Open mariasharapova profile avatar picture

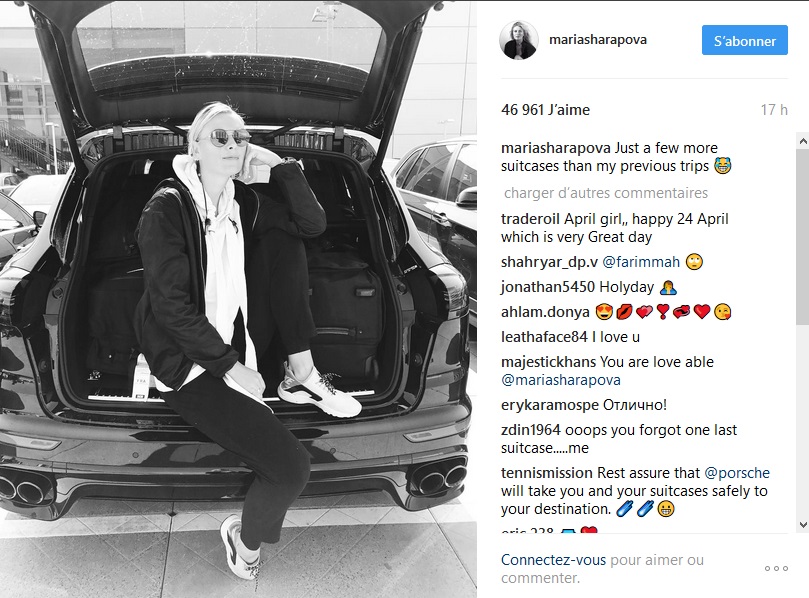point(519,40)
